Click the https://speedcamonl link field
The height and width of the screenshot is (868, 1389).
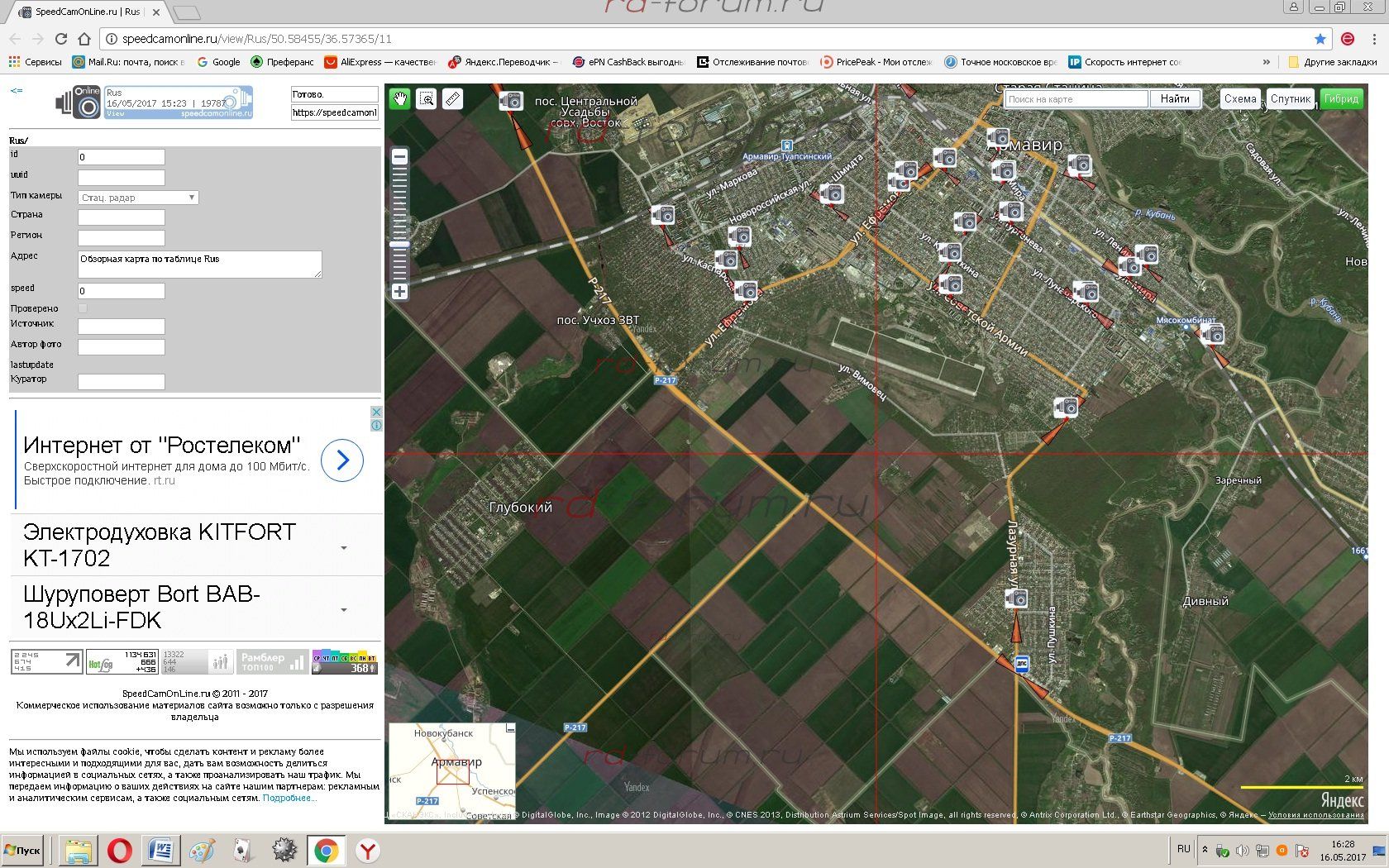[334, 112]
